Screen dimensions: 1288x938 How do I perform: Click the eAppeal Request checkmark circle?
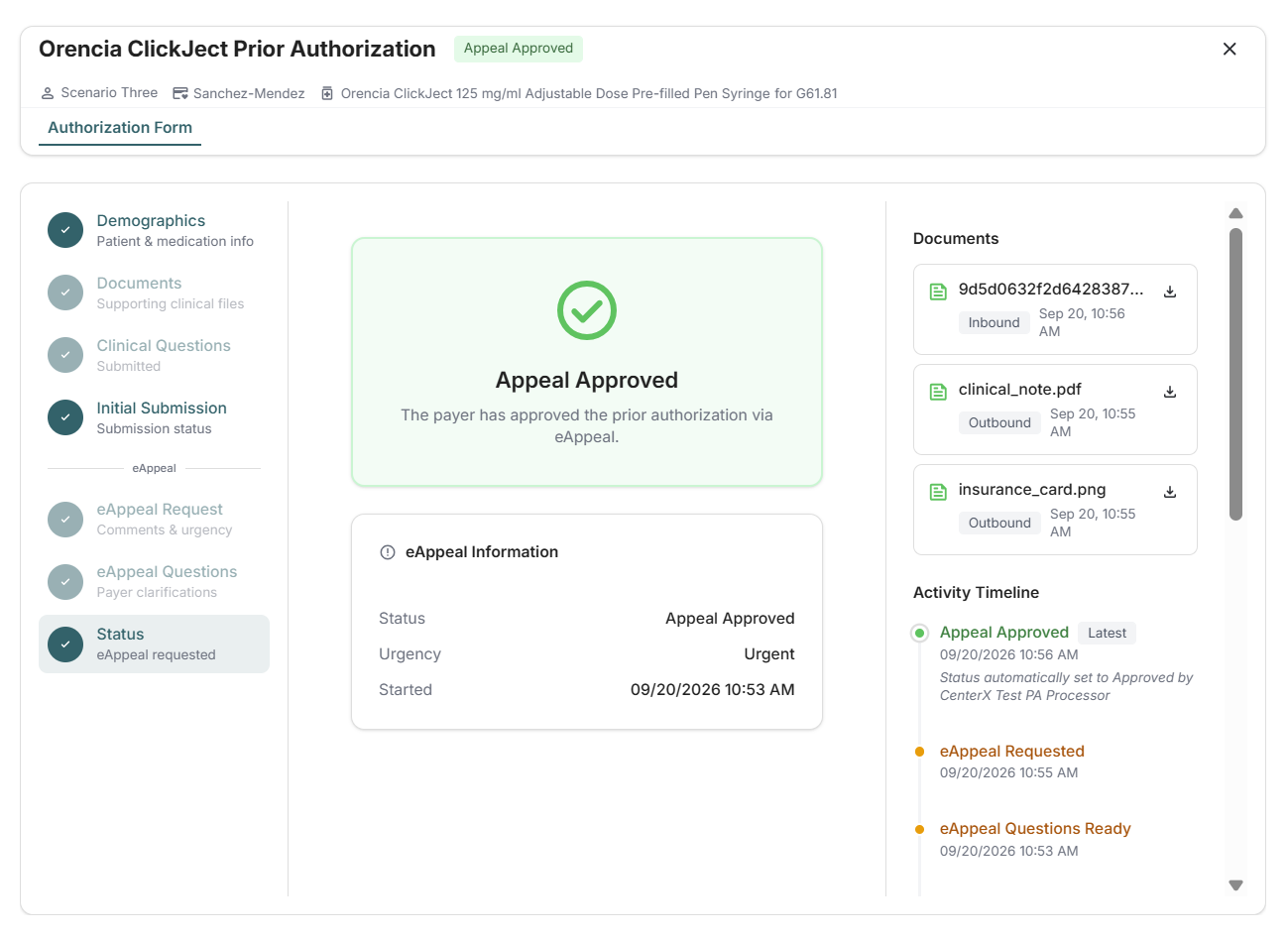[65, 519]
